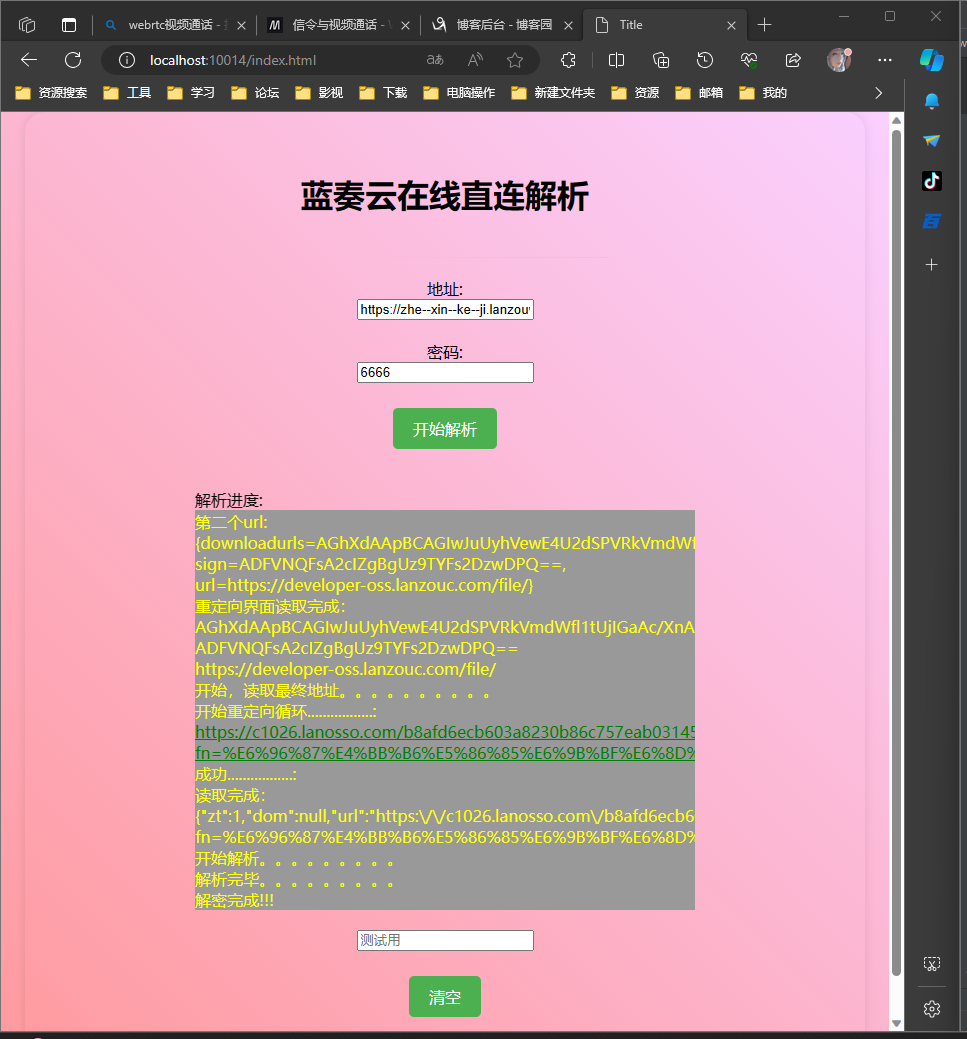Open 学习 bookmarks folder
The height and width of the screenshot is (1039, 967).
(191, 93)
